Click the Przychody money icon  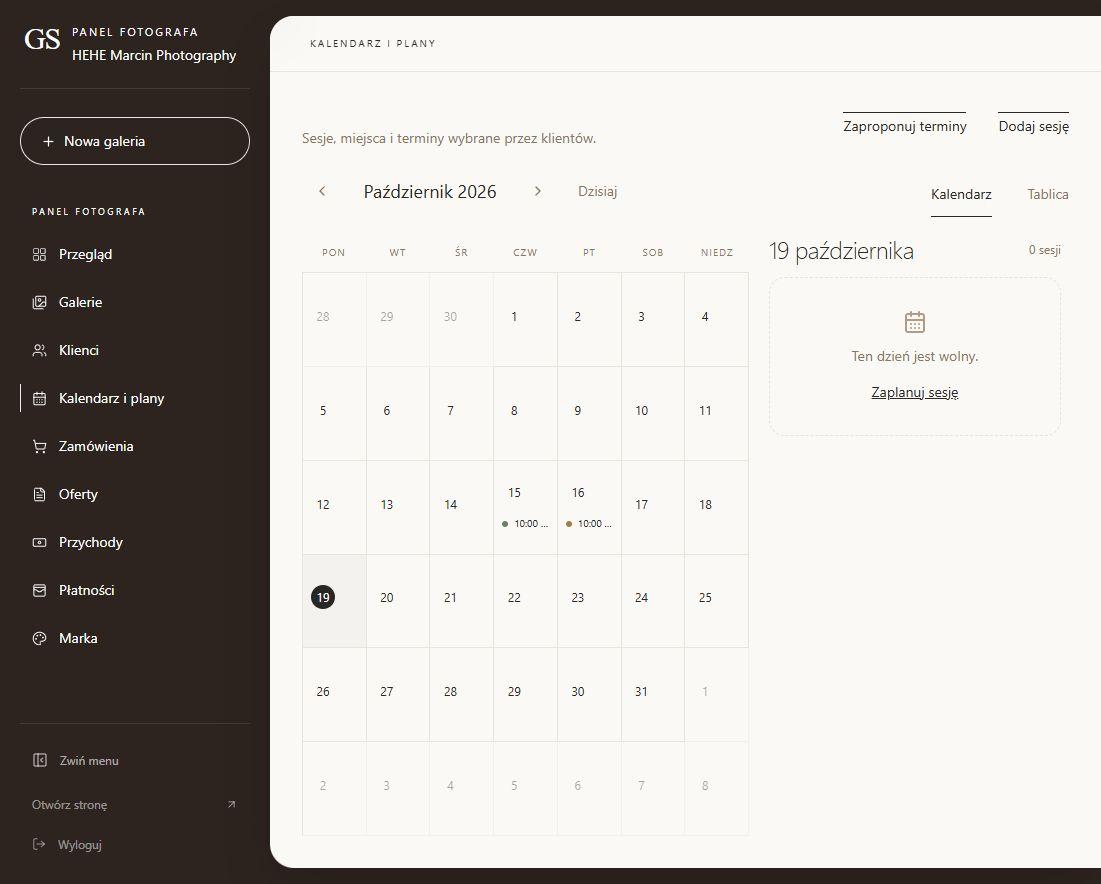(39, 543)
